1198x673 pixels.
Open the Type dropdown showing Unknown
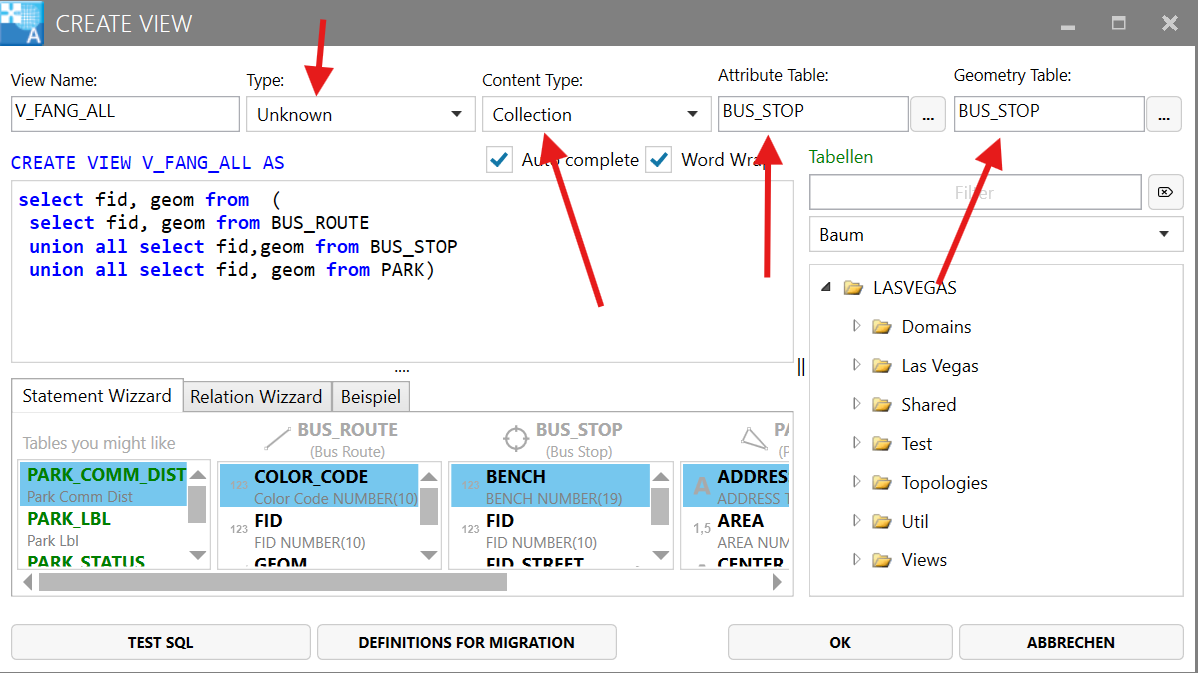coord(360,114)
